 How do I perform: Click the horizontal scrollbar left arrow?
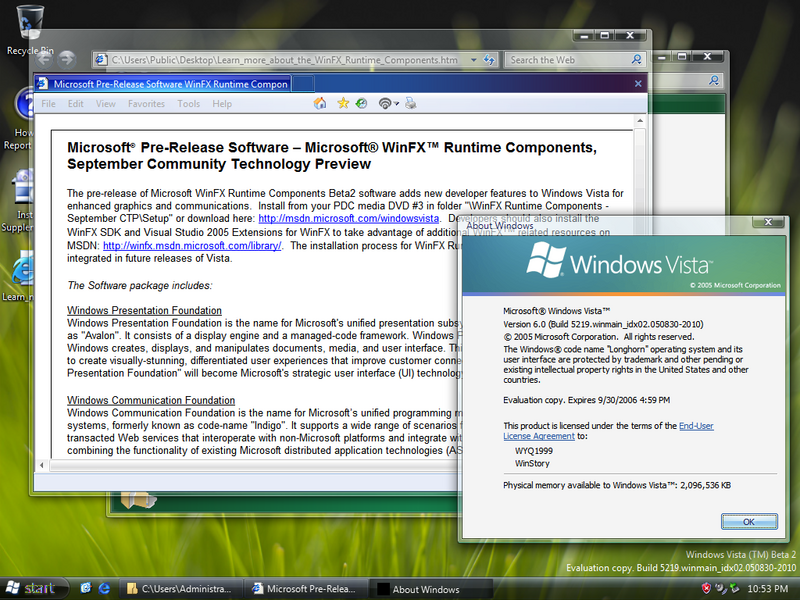41,465
